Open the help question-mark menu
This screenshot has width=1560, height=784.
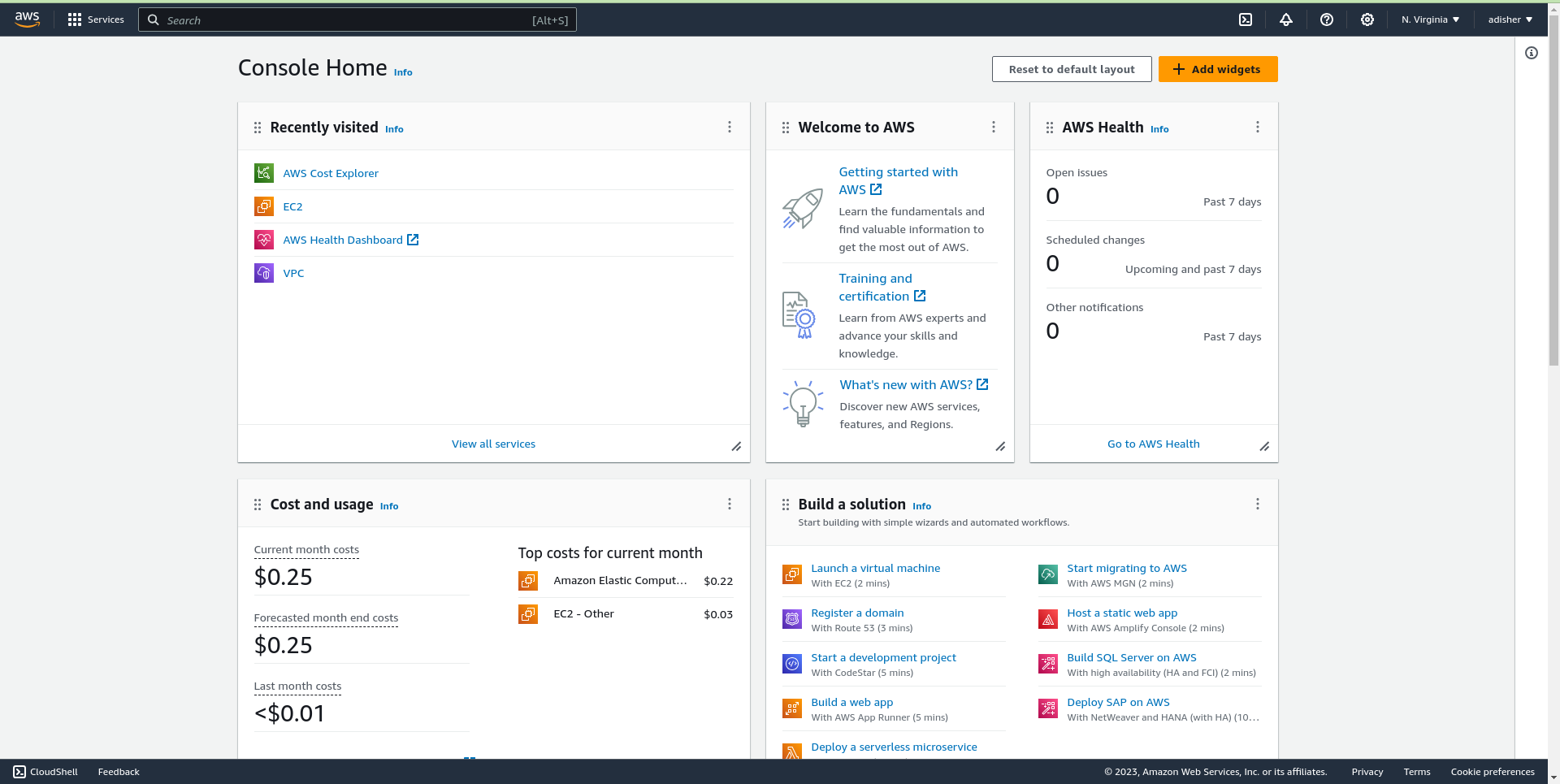[1327, 19]
